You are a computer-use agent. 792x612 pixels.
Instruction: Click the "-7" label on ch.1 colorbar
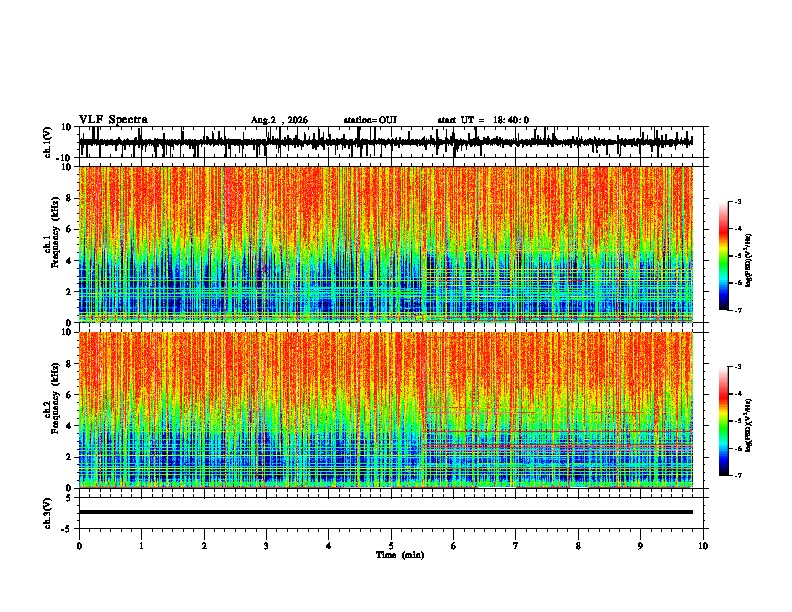click(738, 310)
